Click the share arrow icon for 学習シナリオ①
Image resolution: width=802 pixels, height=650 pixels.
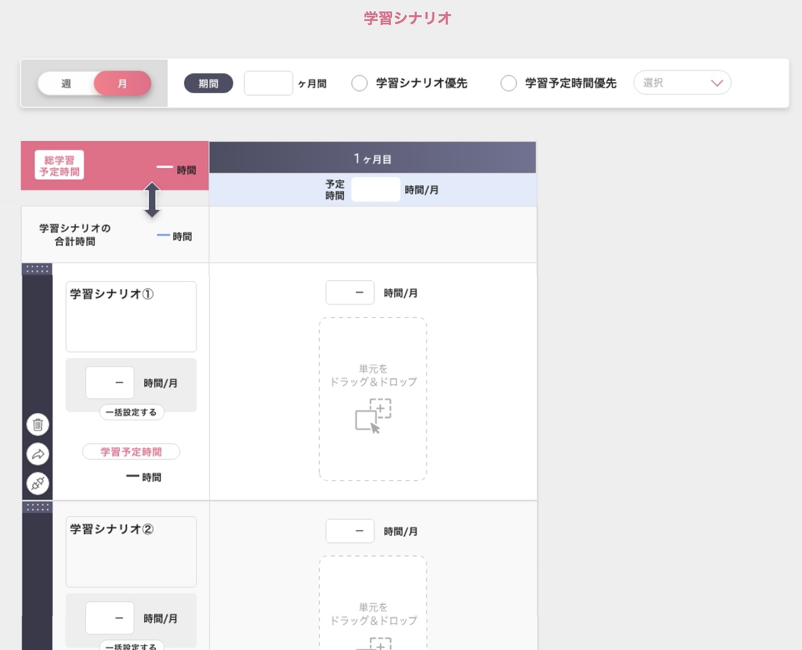[37, 454]
